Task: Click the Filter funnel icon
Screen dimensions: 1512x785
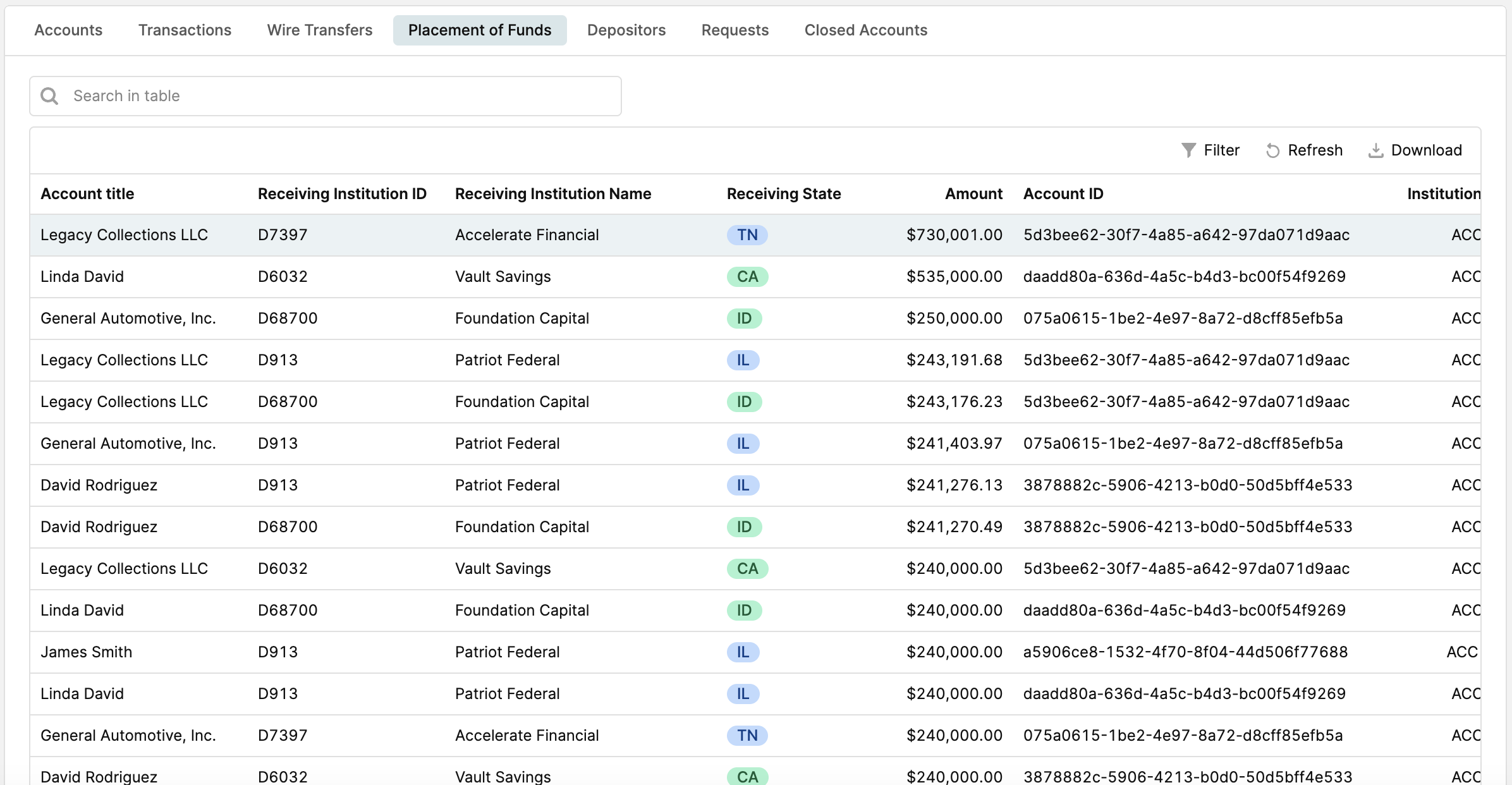Action: (1188, 150)
